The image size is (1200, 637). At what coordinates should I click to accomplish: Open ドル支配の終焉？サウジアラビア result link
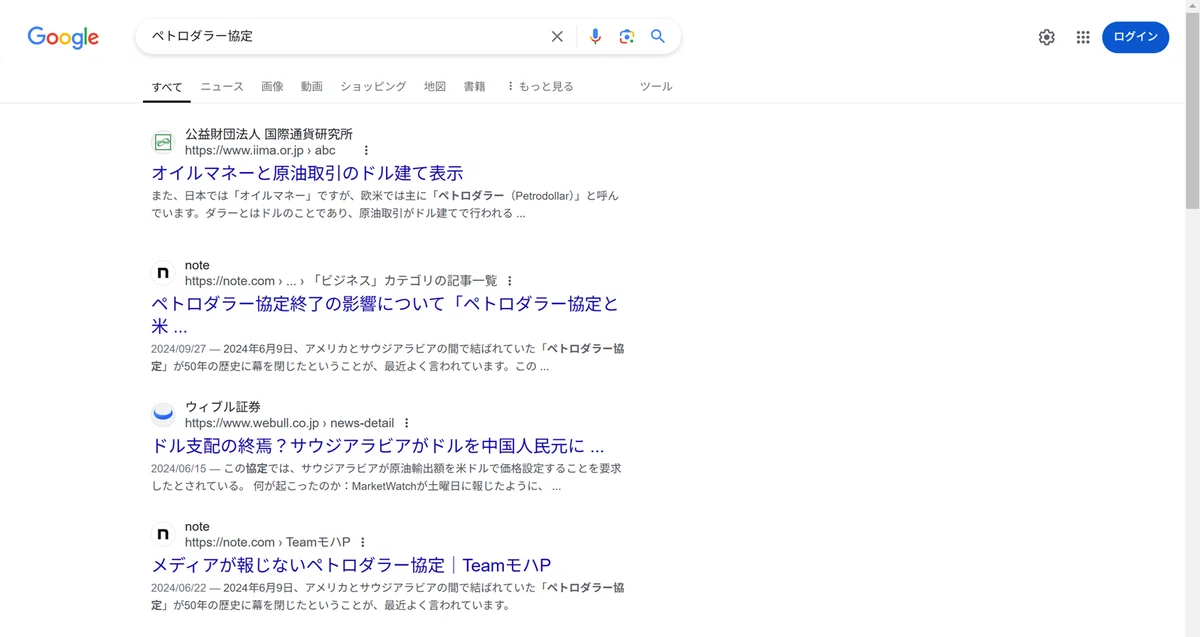click(x=378, y=446)
